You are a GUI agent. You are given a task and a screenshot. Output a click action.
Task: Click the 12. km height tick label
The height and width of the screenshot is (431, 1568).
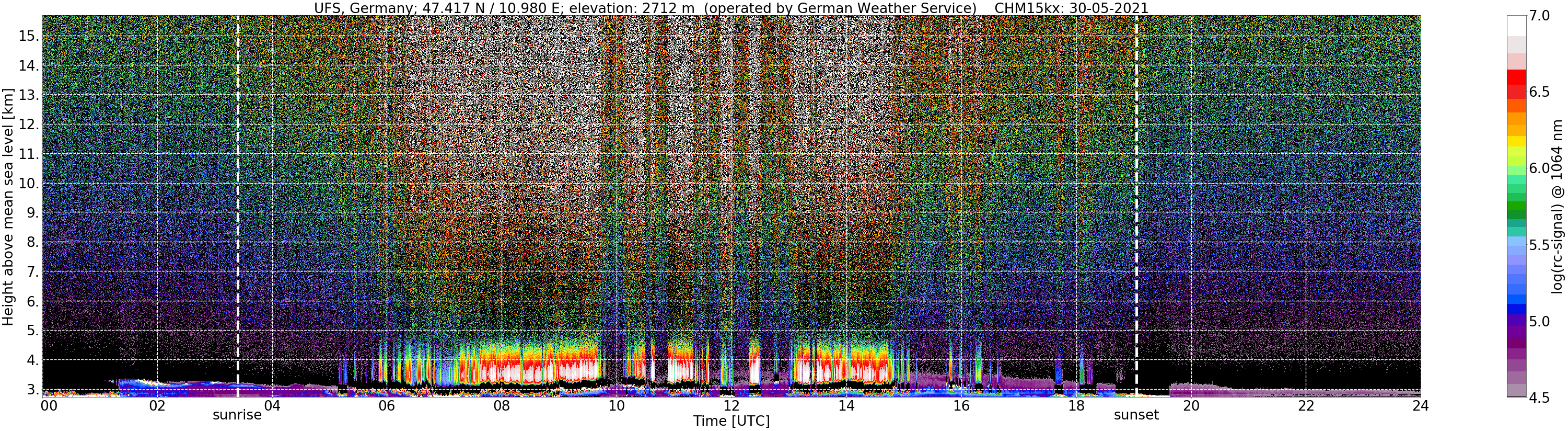[29, 124]
